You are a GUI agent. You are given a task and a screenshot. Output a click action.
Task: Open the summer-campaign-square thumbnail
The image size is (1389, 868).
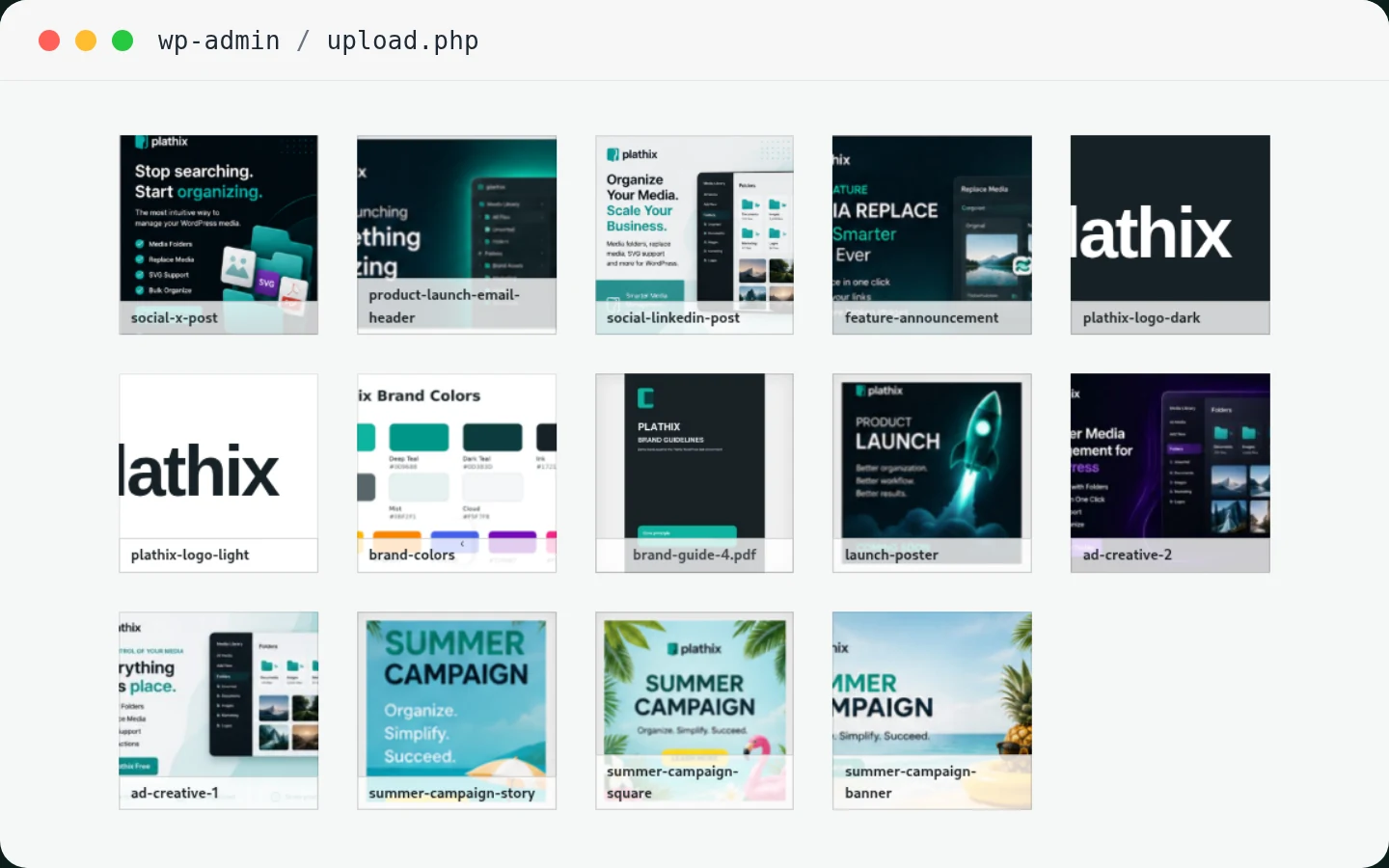[694, 711]
